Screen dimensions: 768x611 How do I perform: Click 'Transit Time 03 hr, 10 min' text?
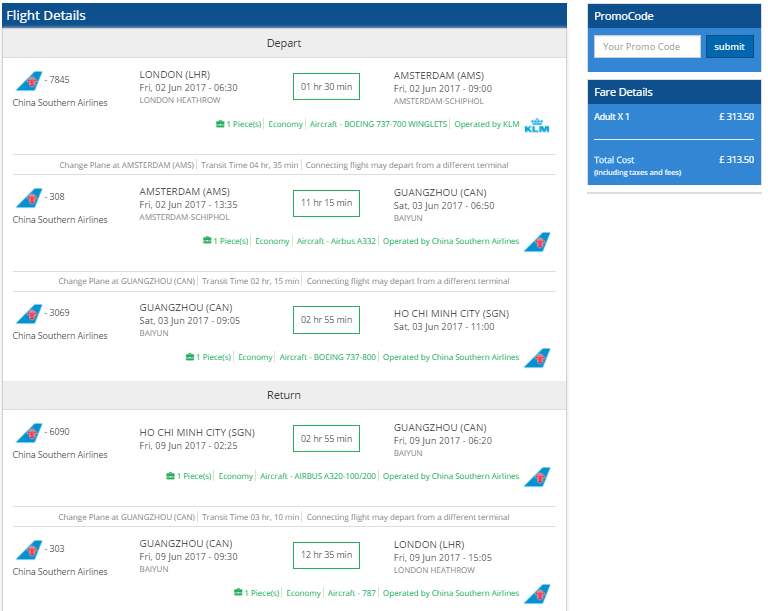click(250, 517)
